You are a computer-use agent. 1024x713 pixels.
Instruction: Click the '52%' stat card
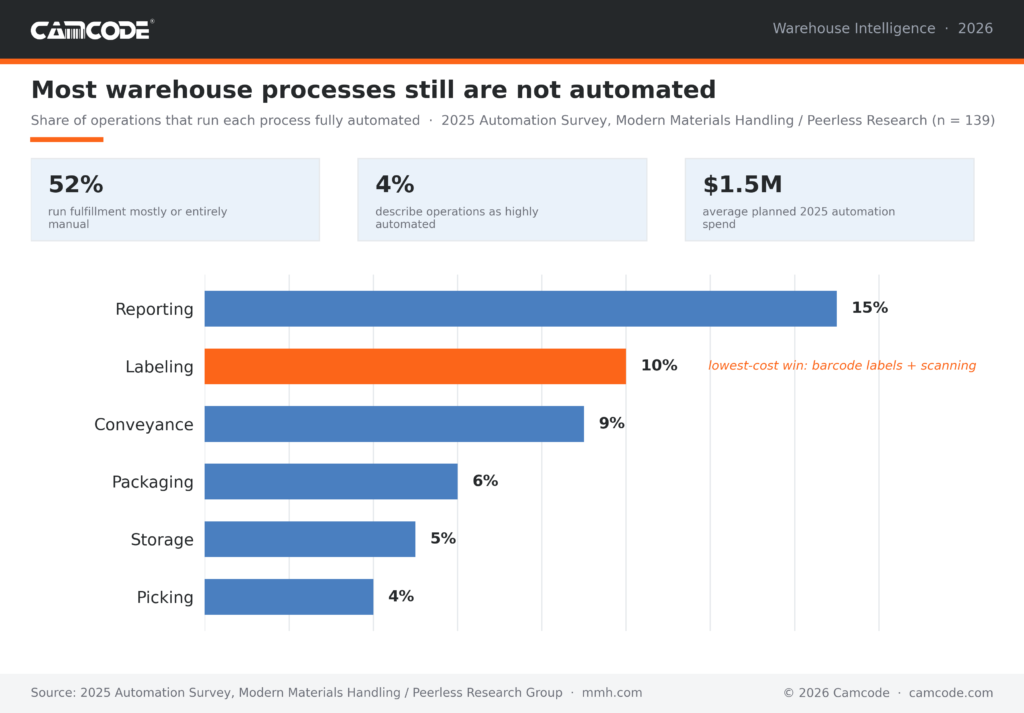point(175,200)
